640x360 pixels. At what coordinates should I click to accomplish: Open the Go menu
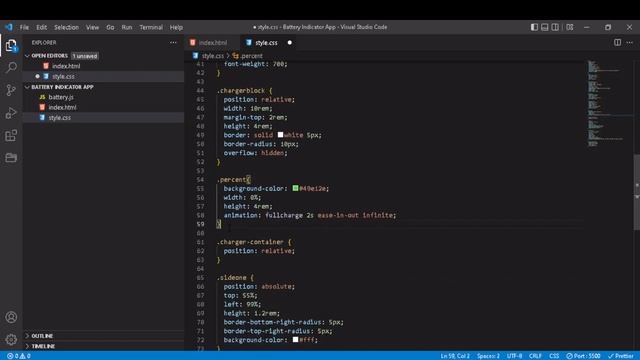(110, 27)
